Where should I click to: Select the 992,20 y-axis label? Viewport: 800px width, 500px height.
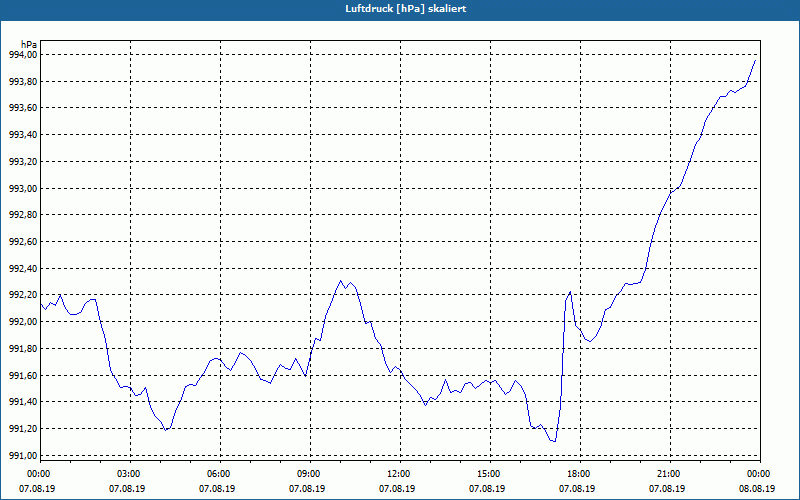tap(23, 295)
